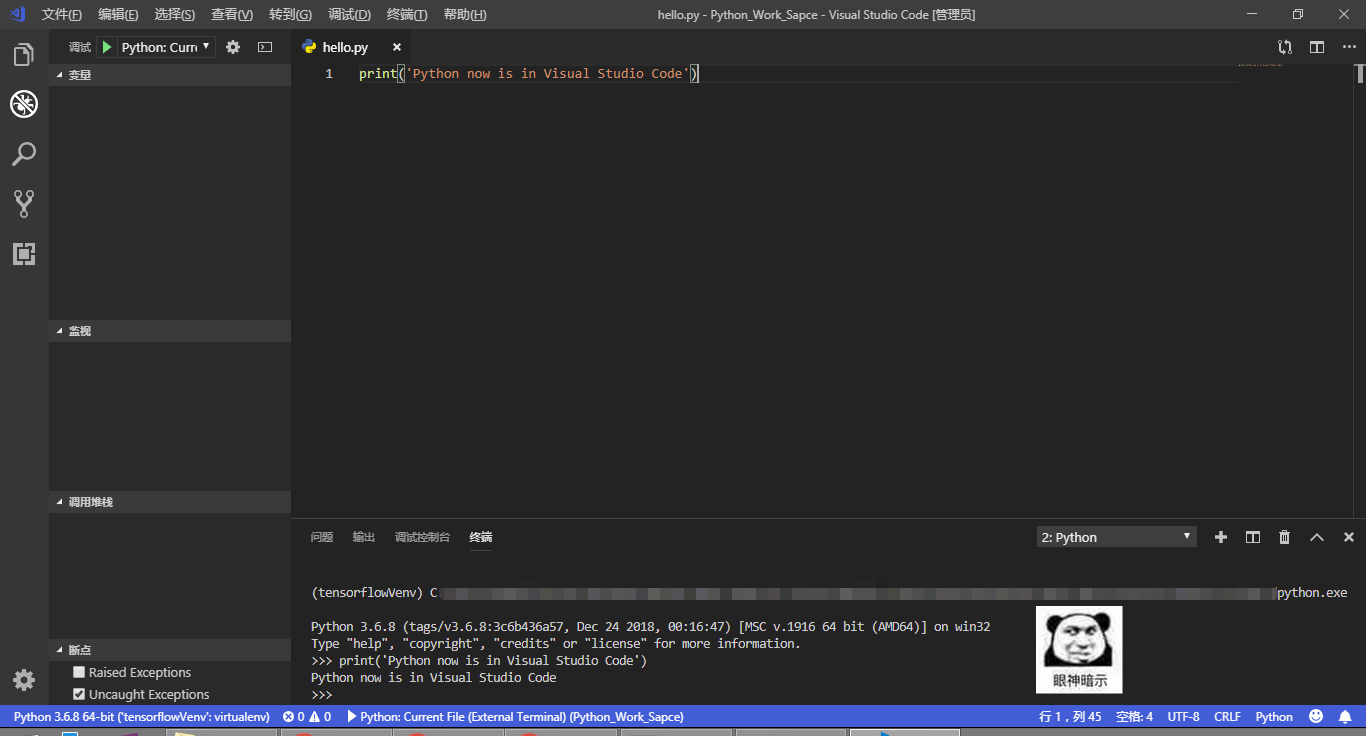Open the 转到(G) menu
This screenshot has height=736, width=1366.
290,14
